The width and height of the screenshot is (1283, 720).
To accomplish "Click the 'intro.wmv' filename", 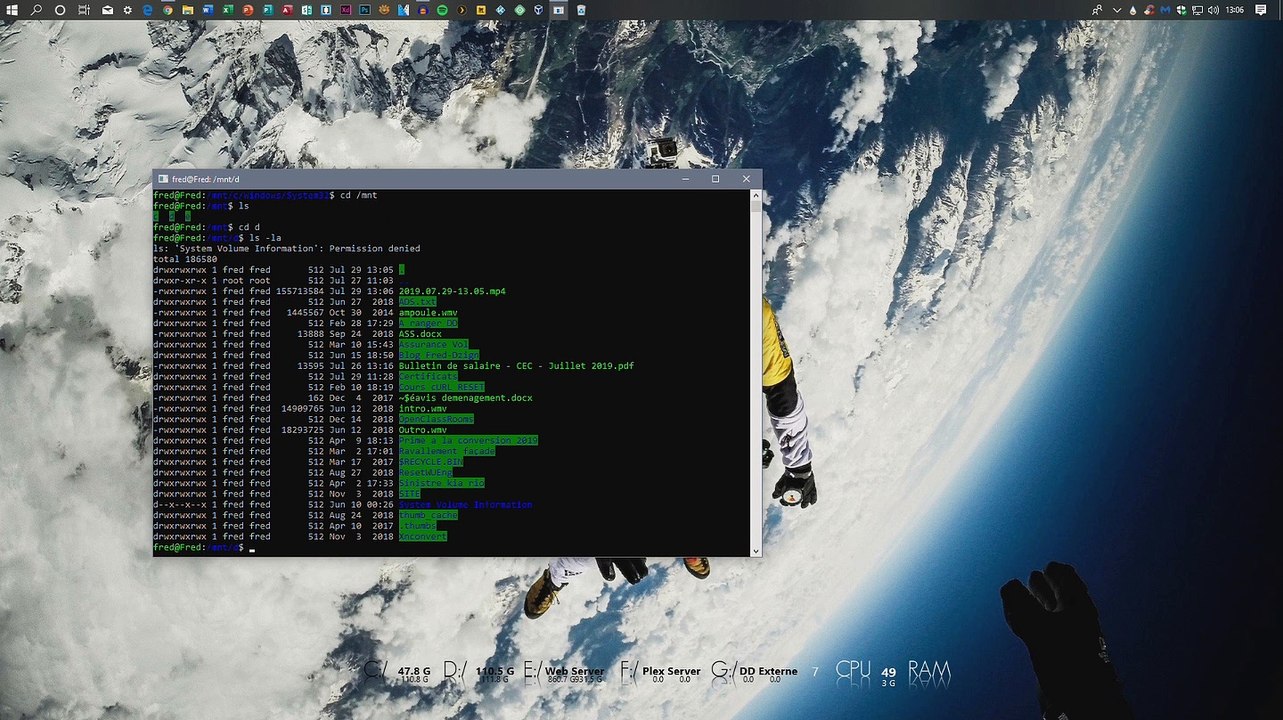I will tap(422, 409).
